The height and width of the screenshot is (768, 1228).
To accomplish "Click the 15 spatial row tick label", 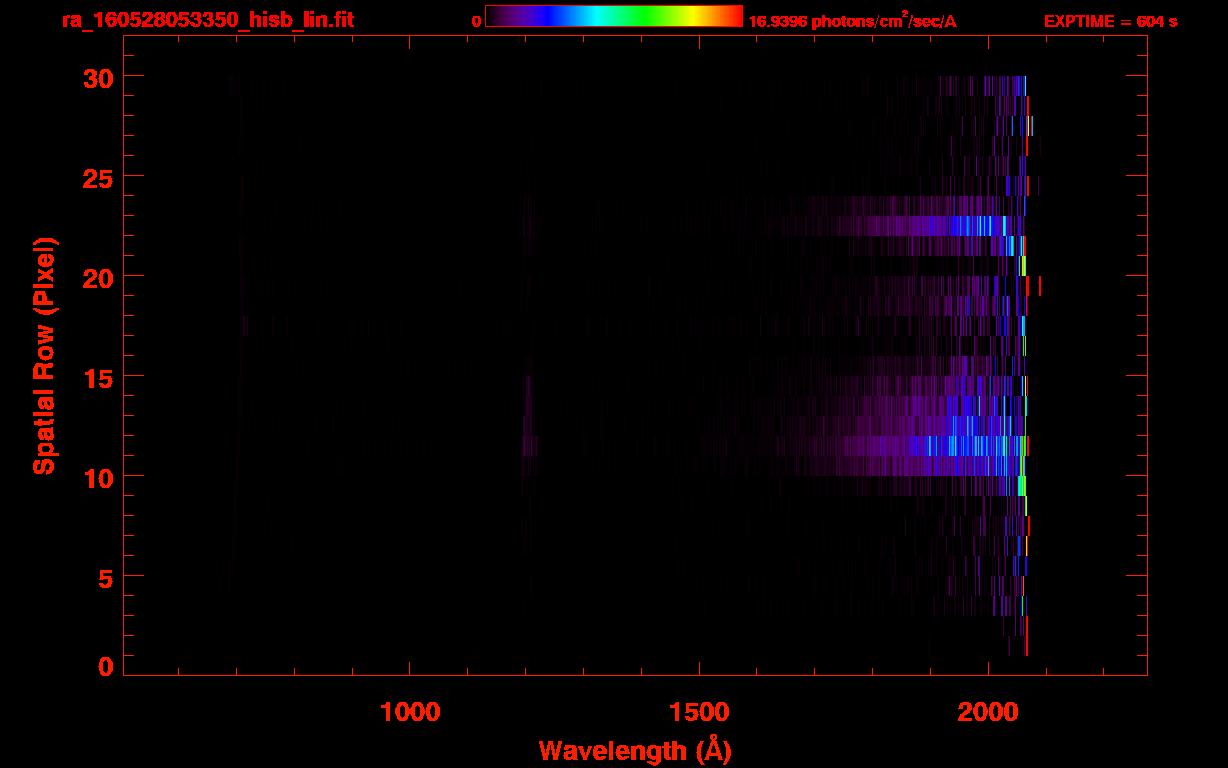I will 97,377.
